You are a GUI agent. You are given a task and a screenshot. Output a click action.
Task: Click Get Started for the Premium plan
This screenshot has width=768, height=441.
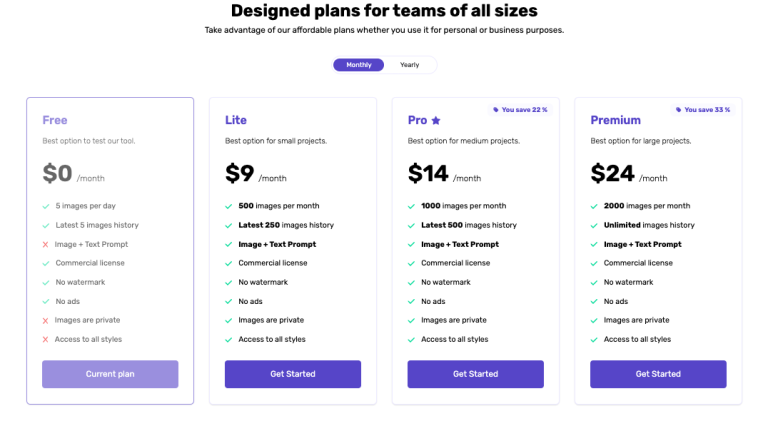pos(658,374)
